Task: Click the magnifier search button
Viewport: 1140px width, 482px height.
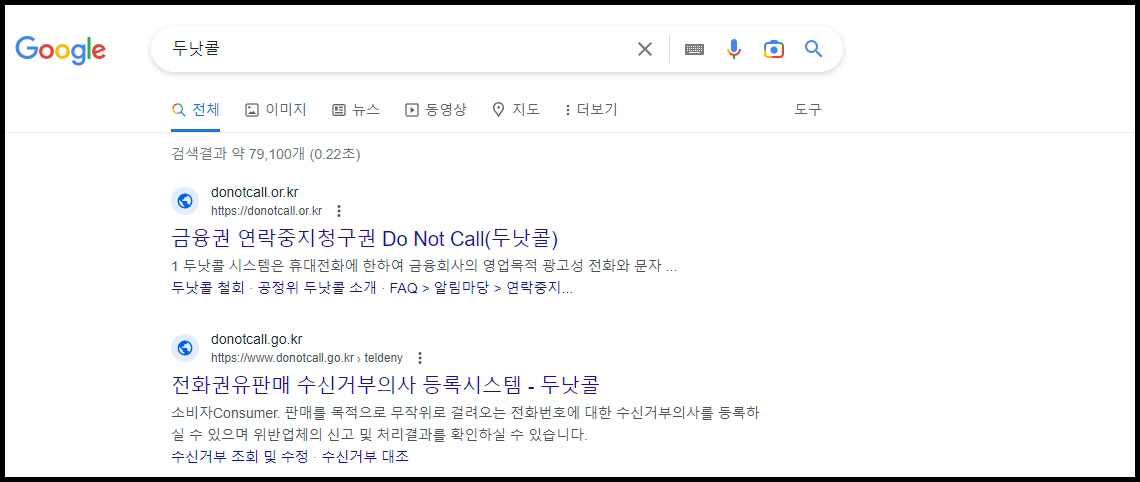Action: point(814,49)
